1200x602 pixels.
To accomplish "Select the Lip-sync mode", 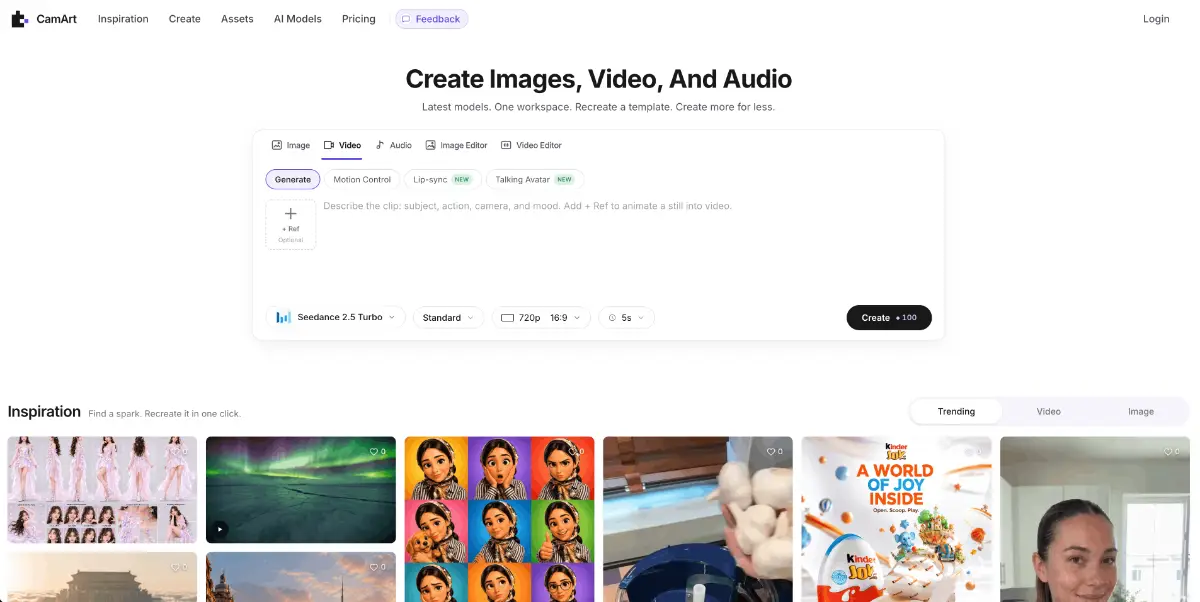I will [442, 179].
